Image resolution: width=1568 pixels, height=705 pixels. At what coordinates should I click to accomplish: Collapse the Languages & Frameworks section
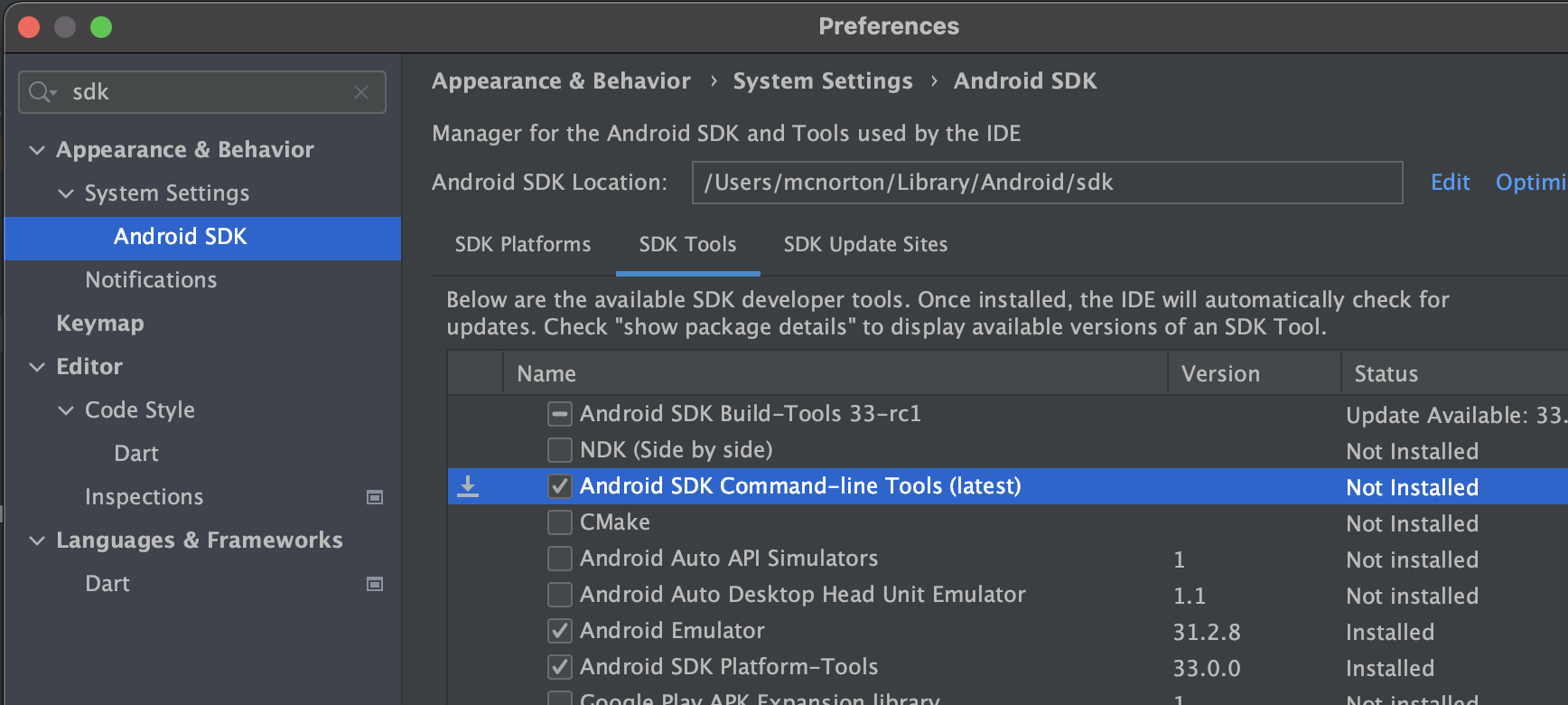click(37, 540)
